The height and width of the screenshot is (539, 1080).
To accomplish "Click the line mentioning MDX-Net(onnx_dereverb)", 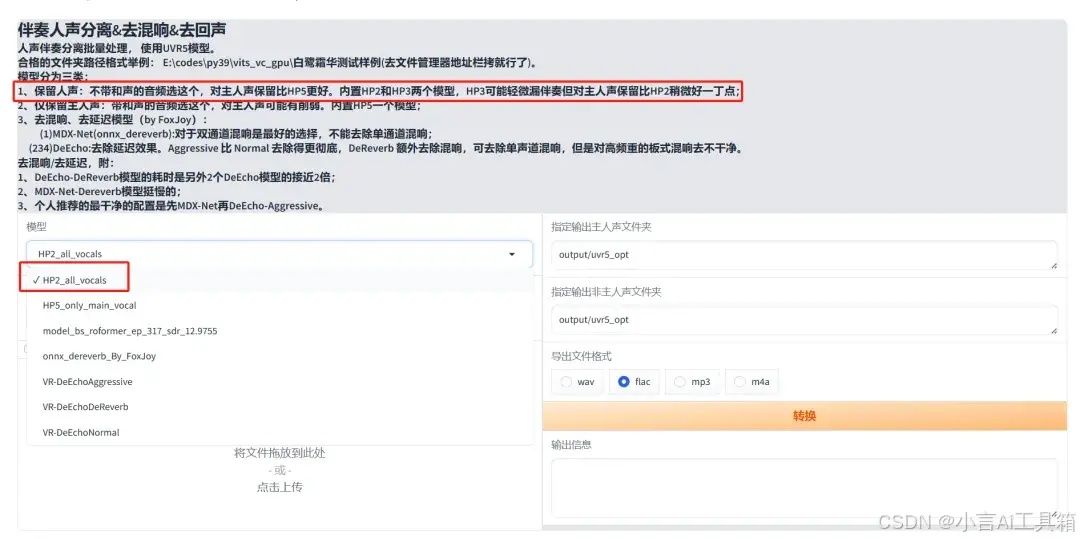I will pyautogui.click(x=236, y=134).
